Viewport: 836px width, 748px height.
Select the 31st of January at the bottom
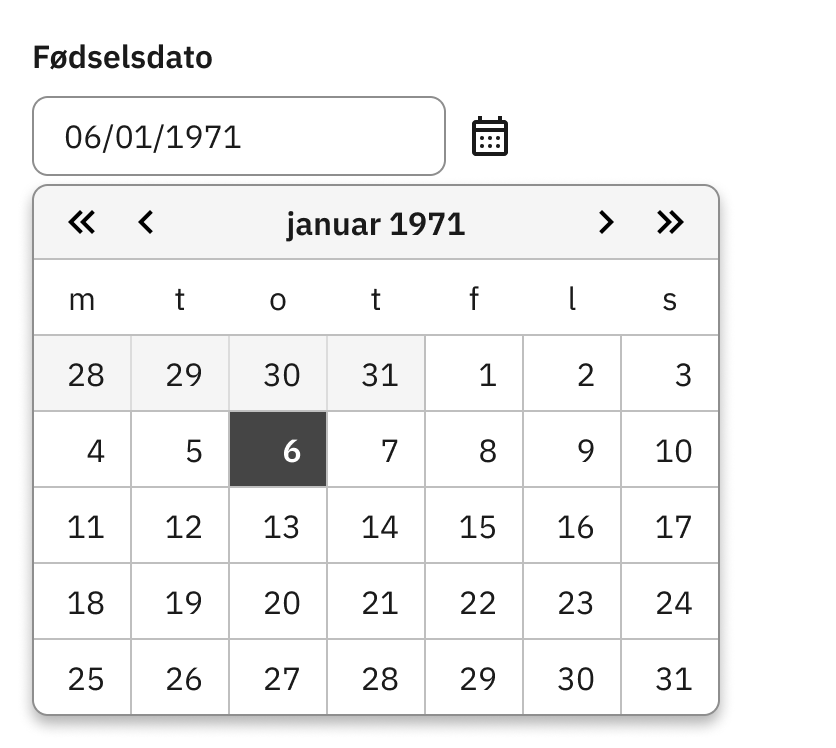[x=670, y=677]
